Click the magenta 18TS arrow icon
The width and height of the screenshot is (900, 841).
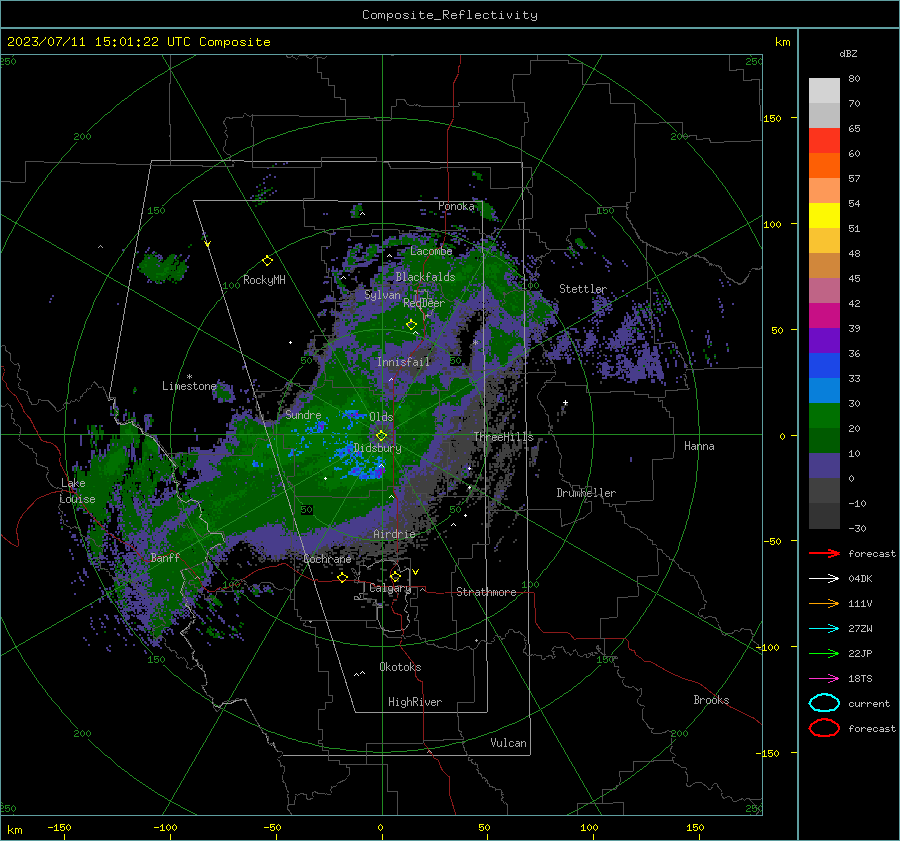point(824,679)
